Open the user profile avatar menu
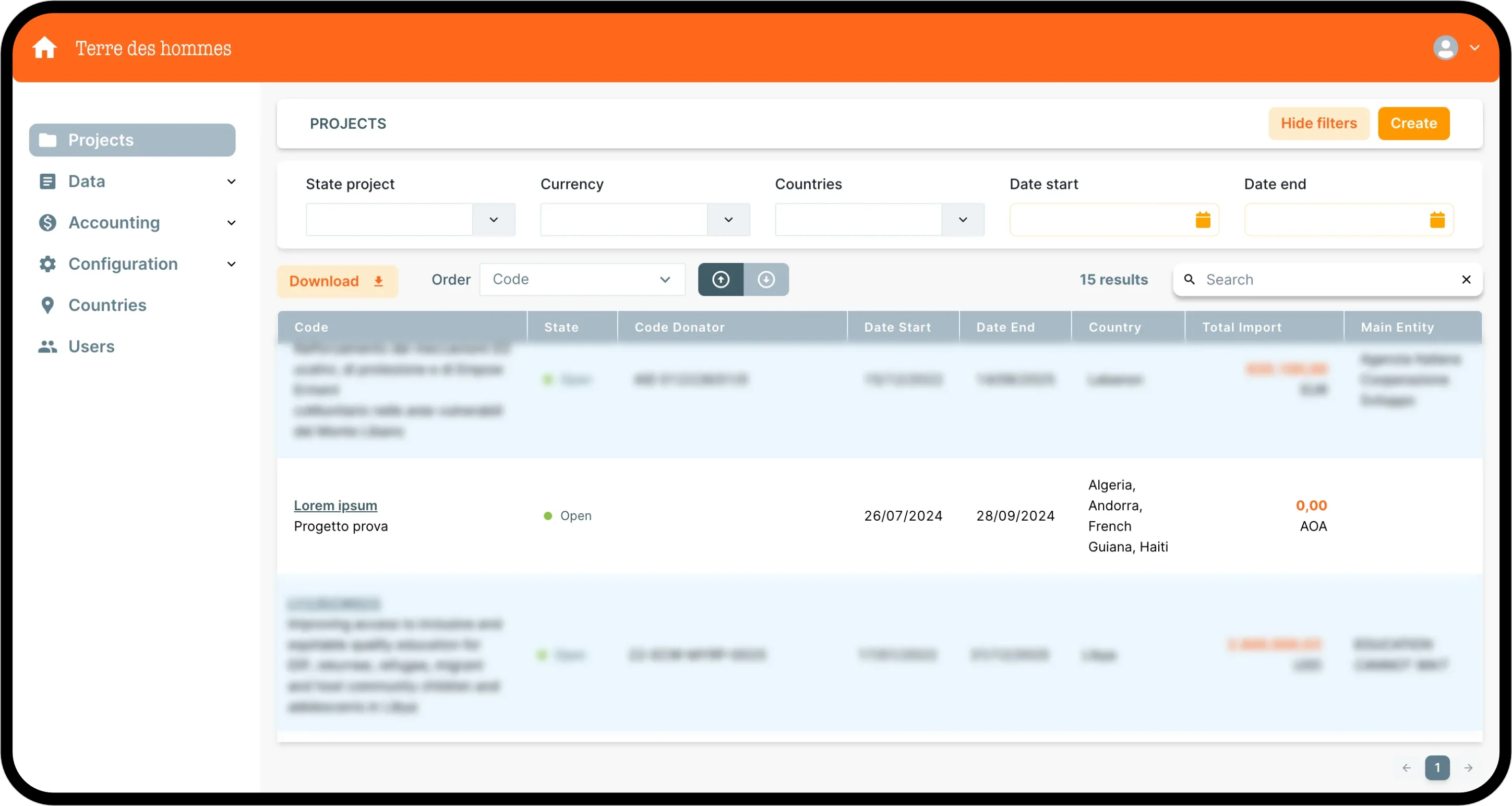The width and height of the screenshot is (1512, 806). pos(1446,47)
